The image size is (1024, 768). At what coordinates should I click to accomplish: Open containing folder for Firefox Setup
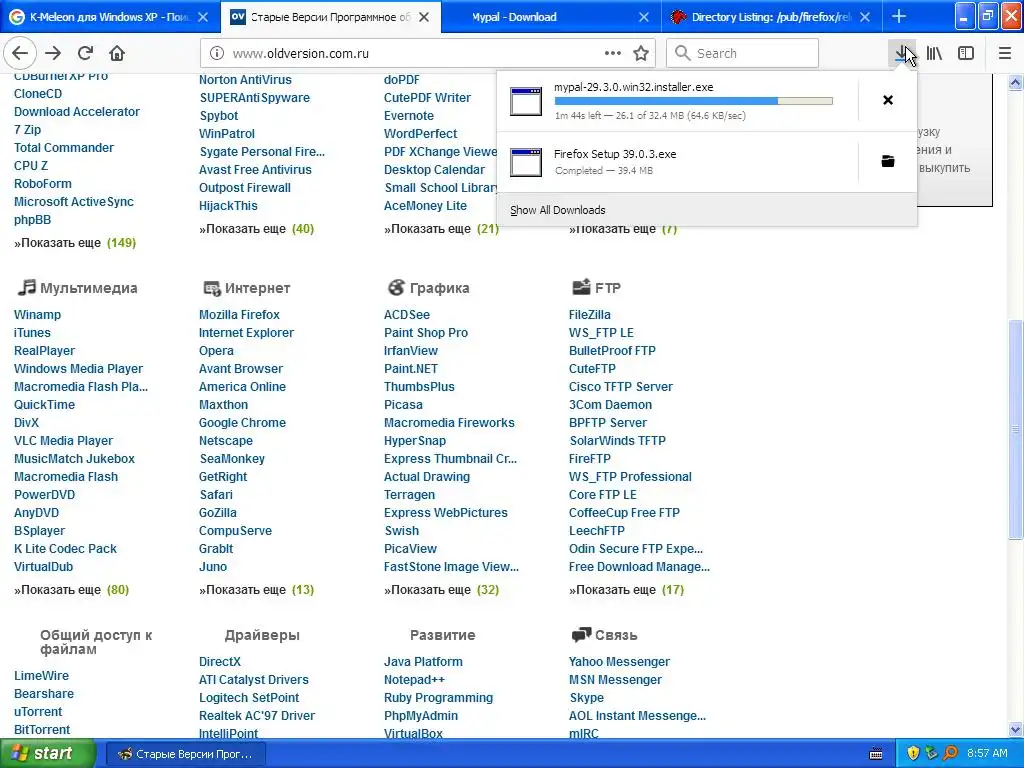888,161
